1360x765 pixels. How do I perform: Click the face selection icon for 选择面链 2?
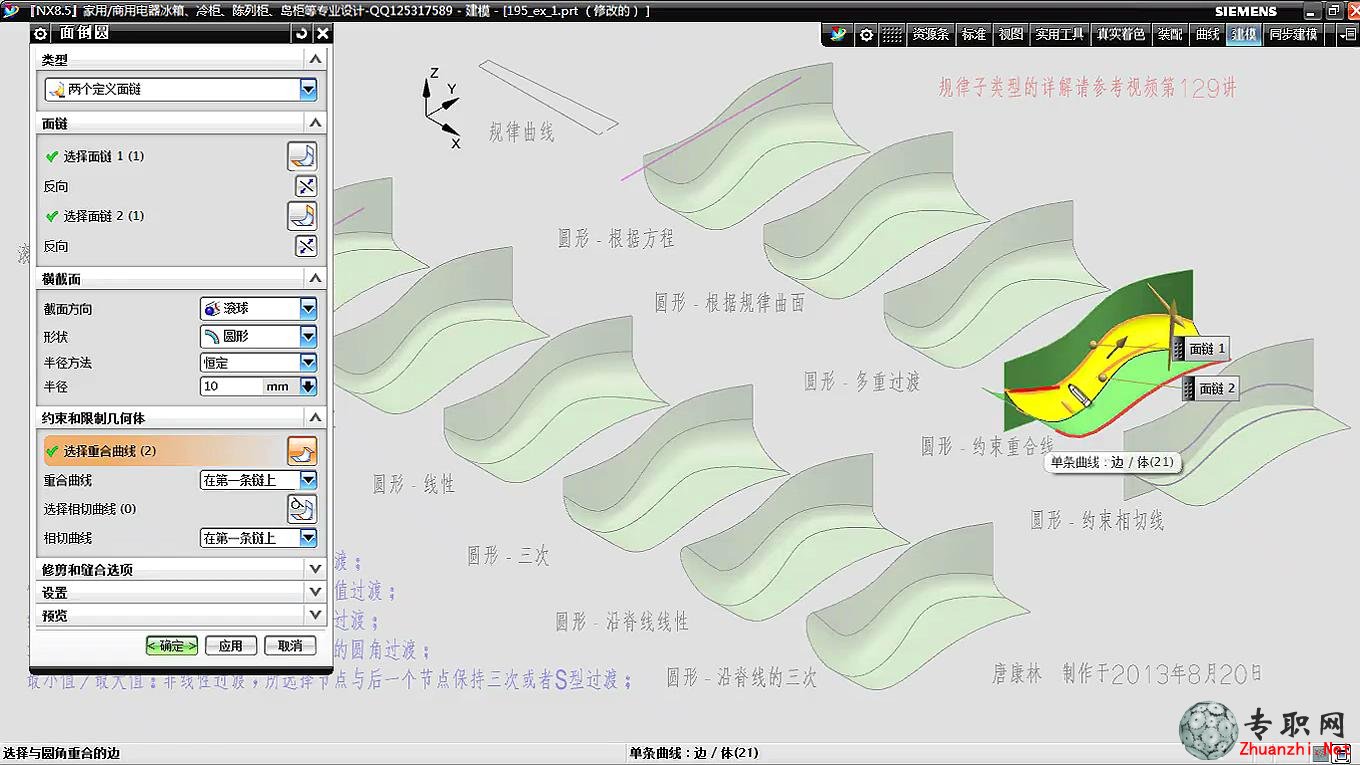coord(302,216)
